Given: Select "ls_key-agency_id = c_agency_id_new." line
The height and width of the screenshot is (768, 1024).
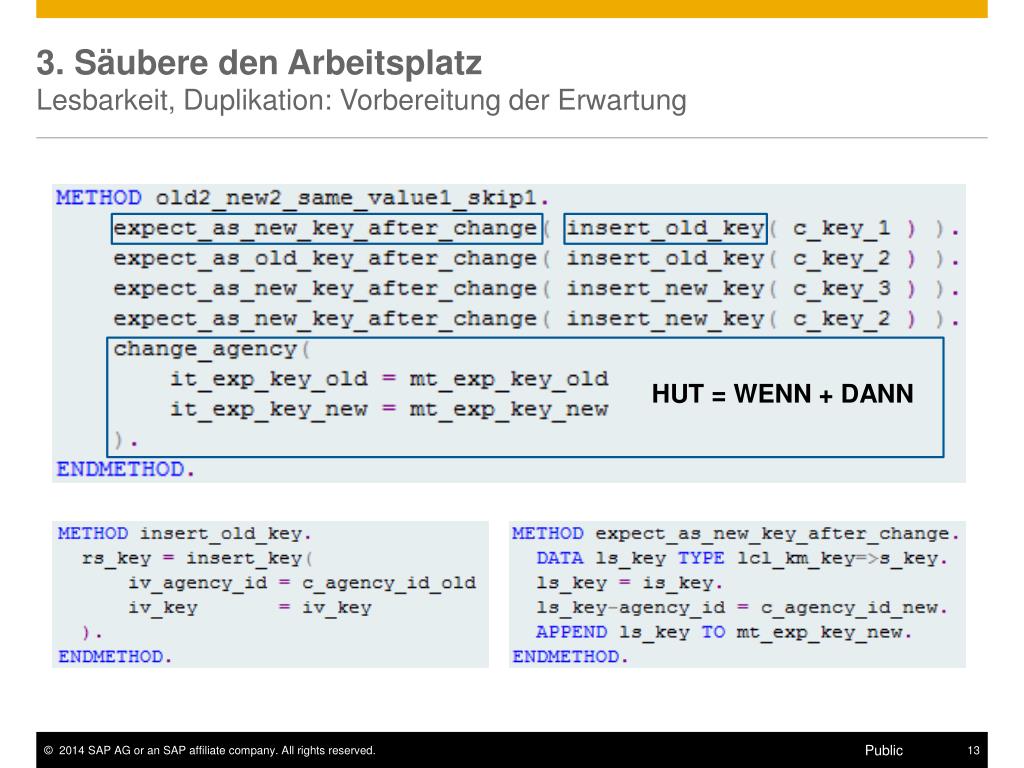Looking at the screenshot, I should click(742, 607).
